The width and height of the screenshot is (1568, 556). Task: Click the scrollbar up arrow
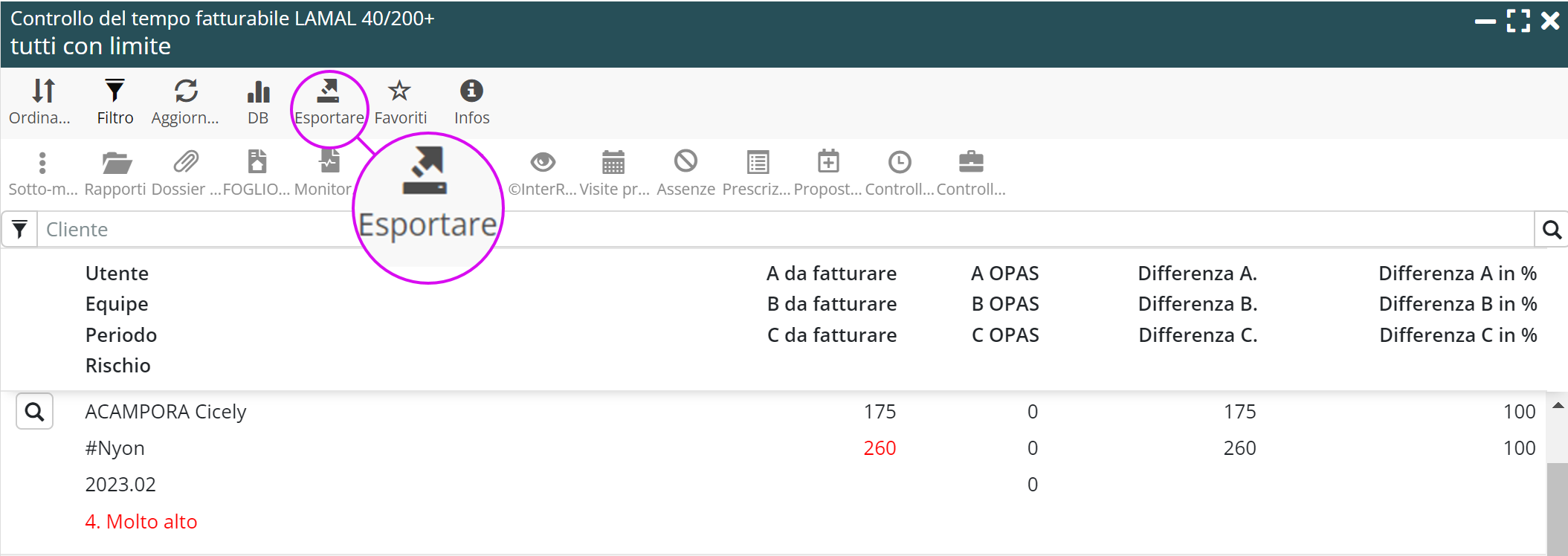[x=1558, y=406]
